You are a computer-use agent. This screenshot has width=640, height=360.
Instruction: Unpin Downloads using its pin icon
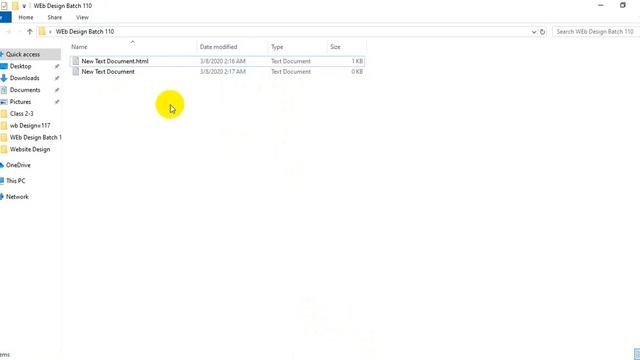click(57, 78)
